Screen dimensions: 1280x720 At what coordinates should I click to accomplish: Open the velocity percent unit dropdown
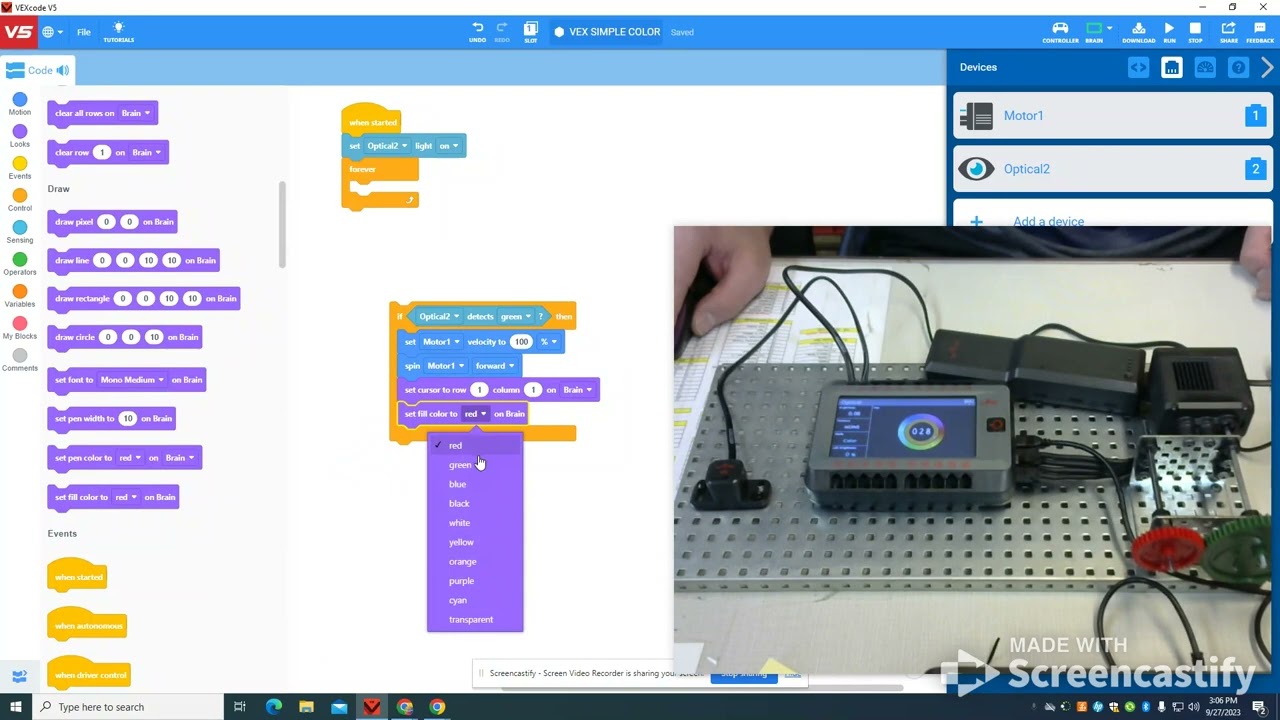(548, 342)
